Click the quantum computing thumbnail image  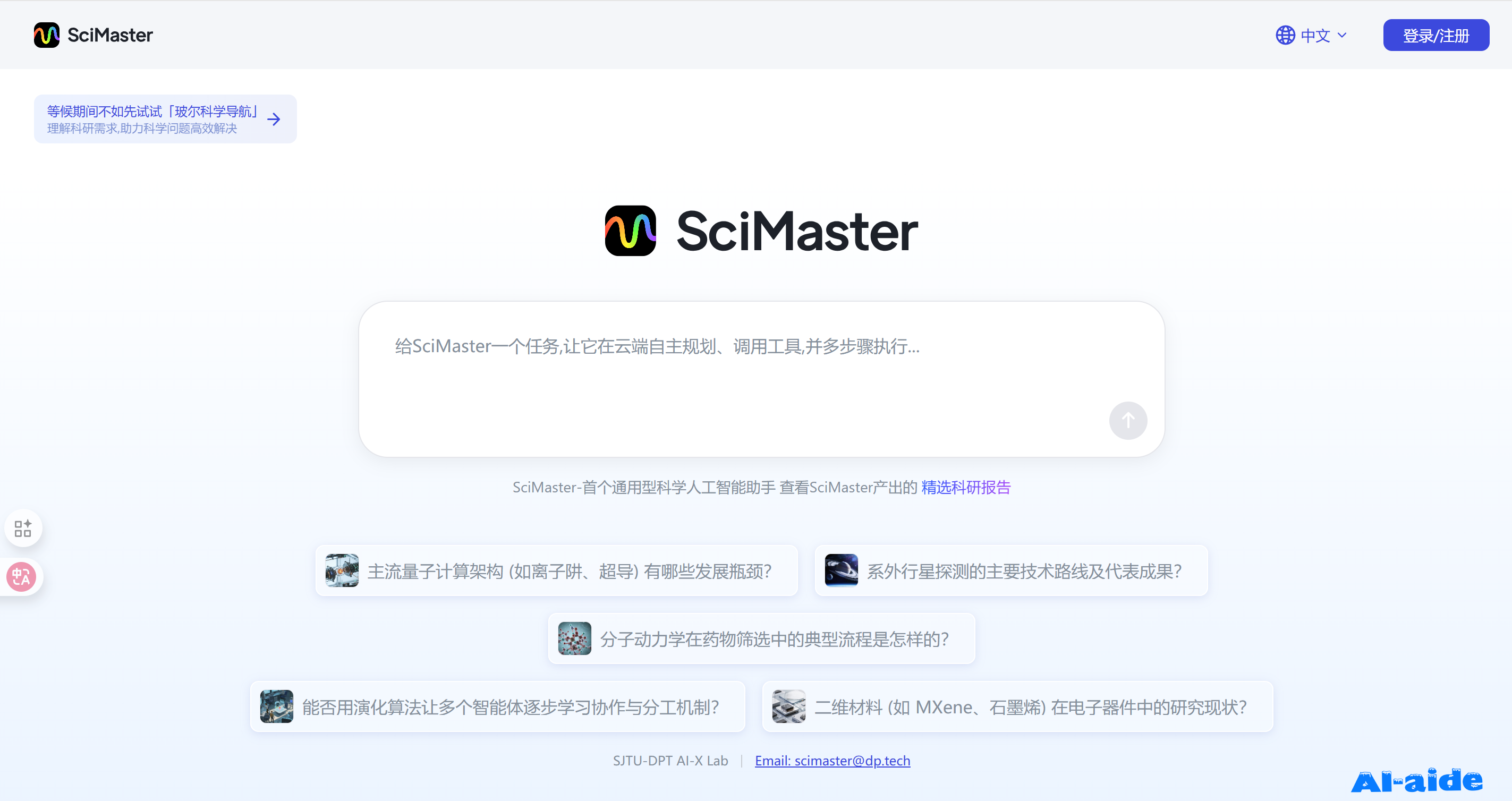tap(342, 571)
